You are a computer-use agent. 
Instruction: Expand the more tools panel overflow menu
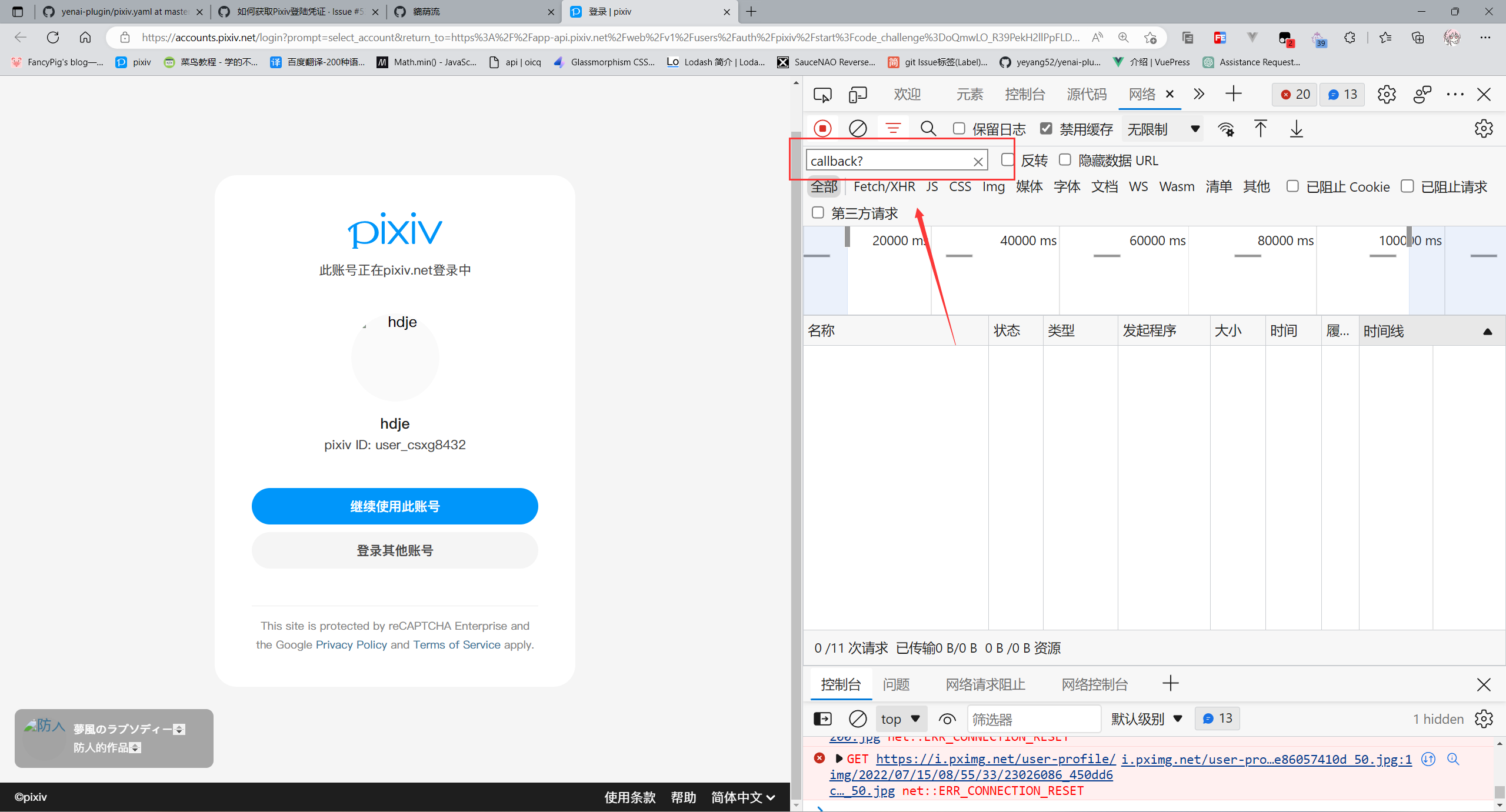[1199, 94]
